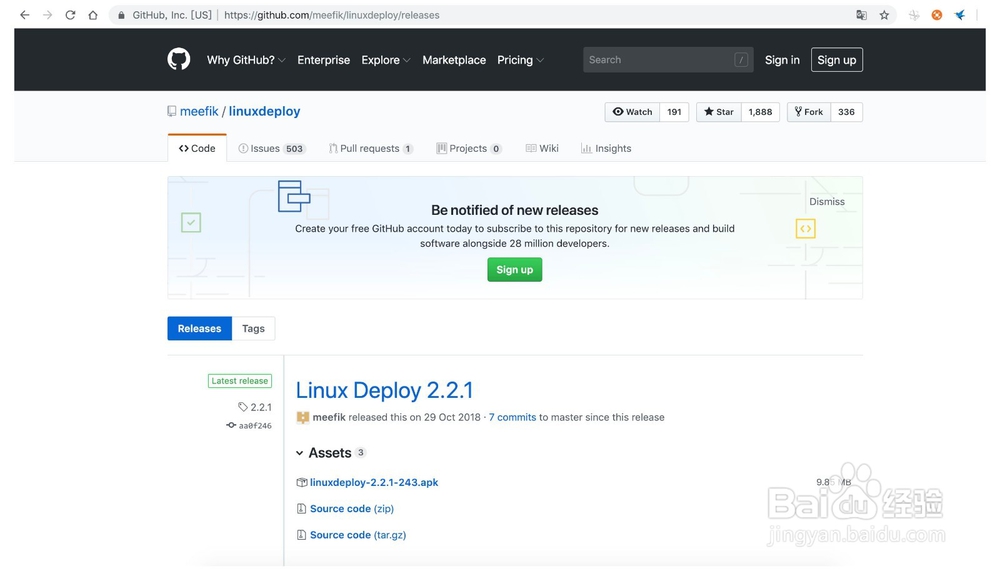
Task: Click the header Sign up button
Action: pyautogui.click(x=837, y=60)
